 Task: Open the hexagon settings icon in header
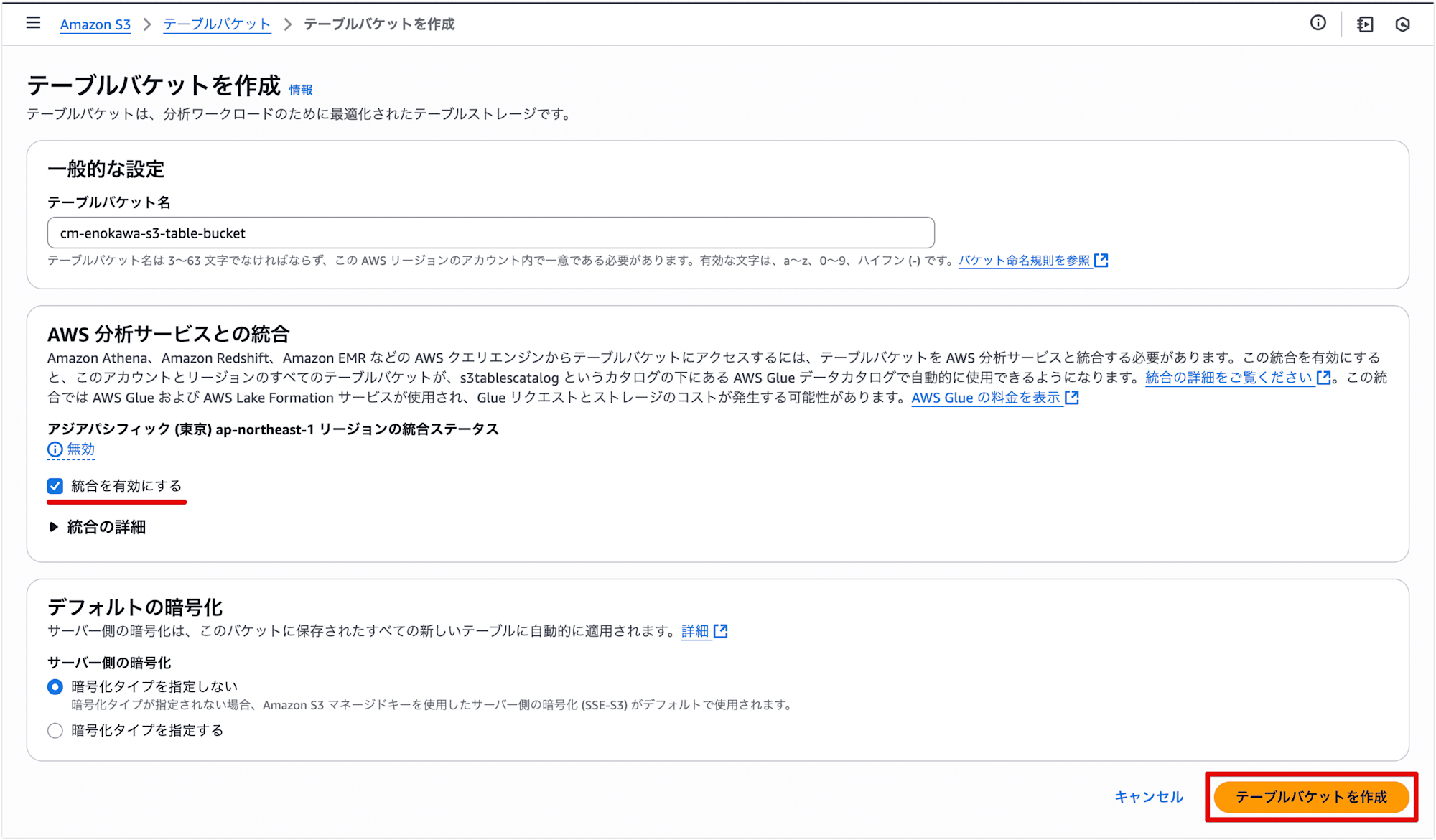click(x=1402, y=24)
